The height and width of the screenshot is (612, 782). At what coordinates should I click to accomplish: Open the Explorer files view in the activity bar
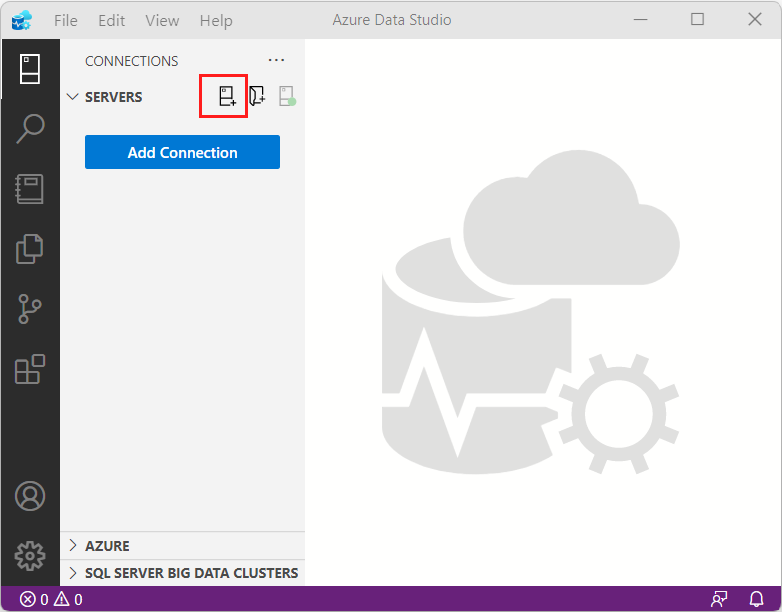(x=30, y=249)
